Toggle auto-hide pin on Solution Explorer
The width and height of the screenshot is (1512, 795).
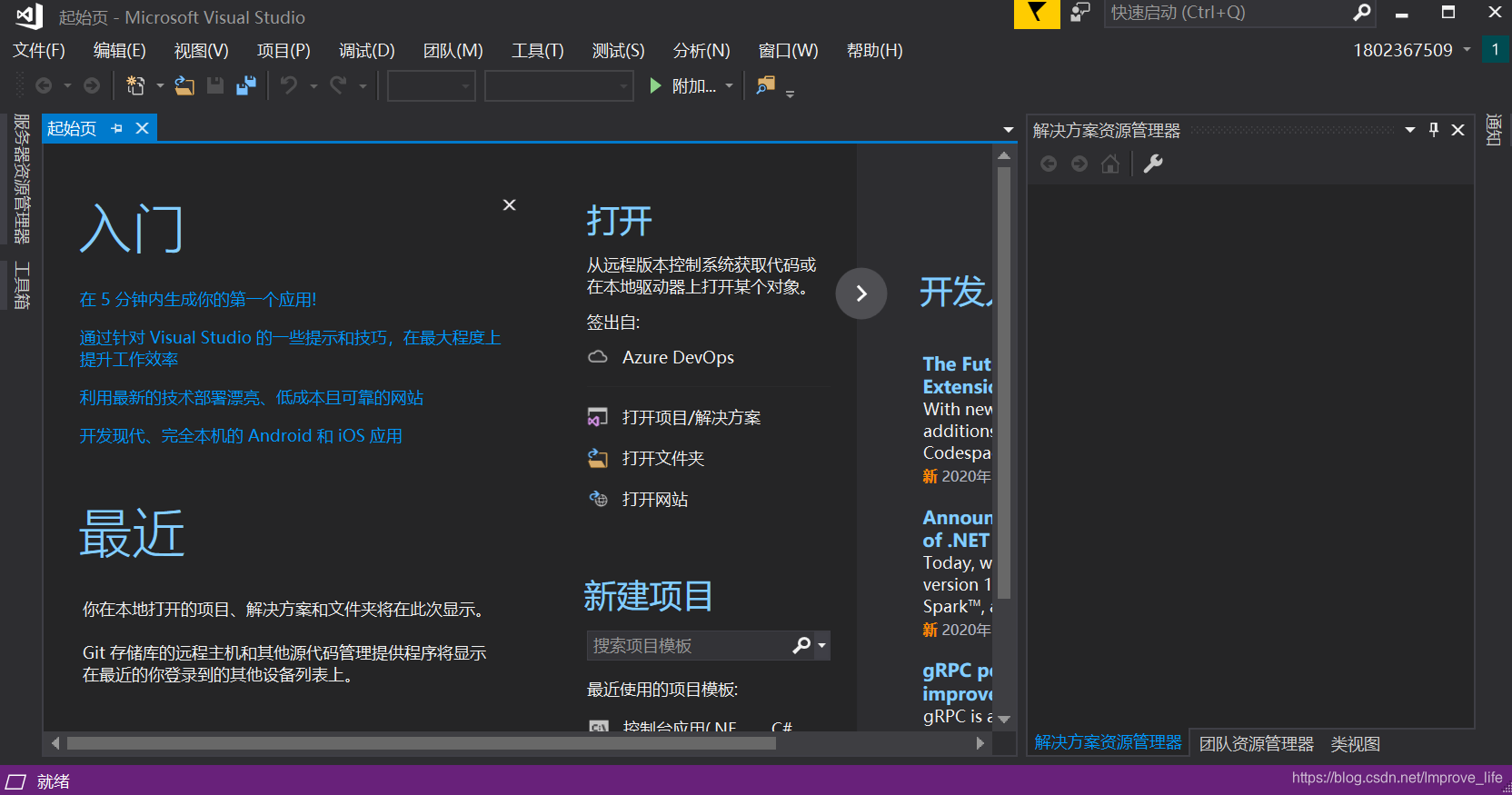coord(1434,130)
